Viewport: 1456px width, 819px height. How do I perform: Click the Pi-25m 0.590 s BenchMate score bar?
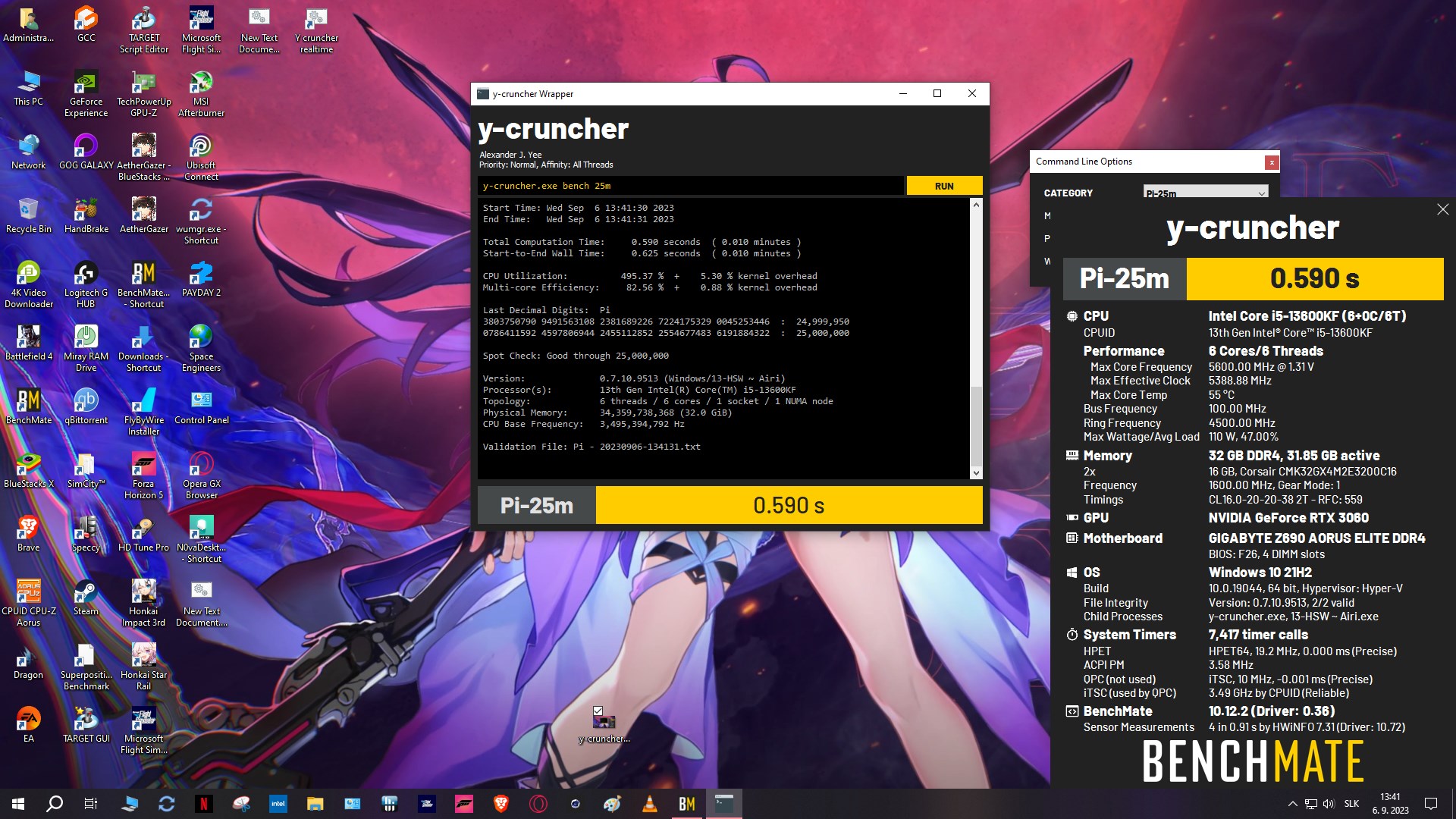tap(1254, 278)
